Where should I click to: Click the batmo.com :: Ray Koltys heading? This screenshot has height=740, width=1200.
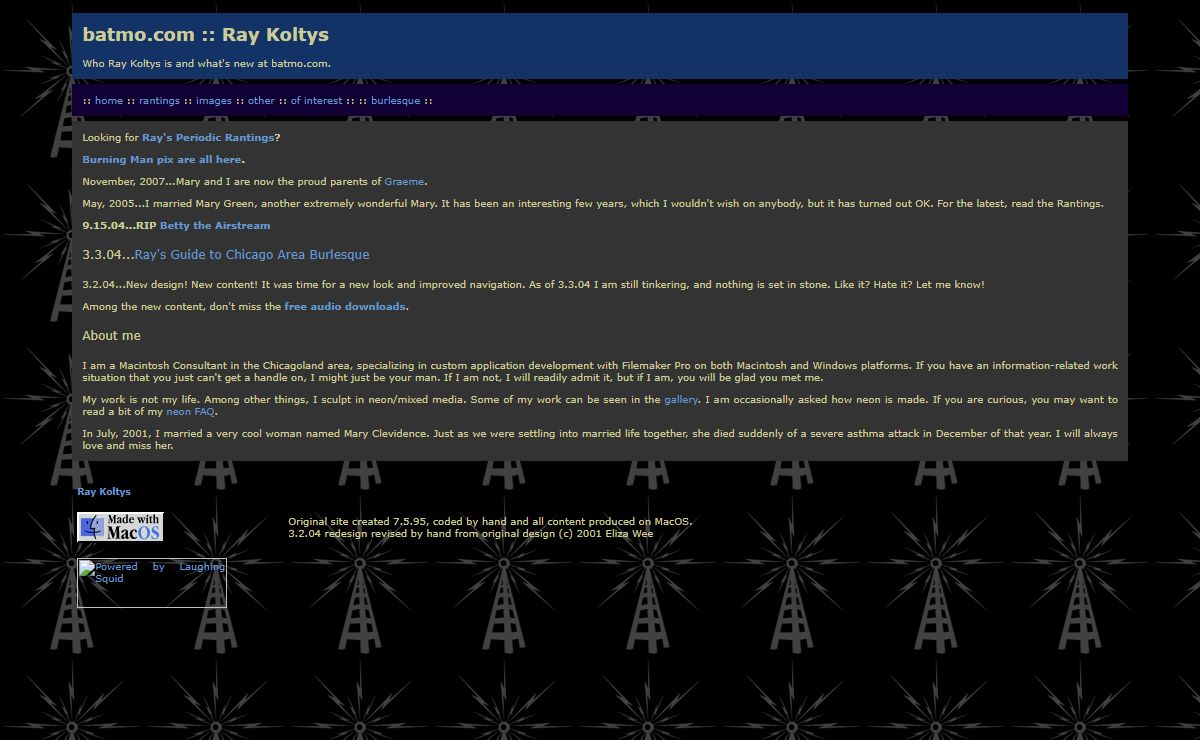click(205, 35)
